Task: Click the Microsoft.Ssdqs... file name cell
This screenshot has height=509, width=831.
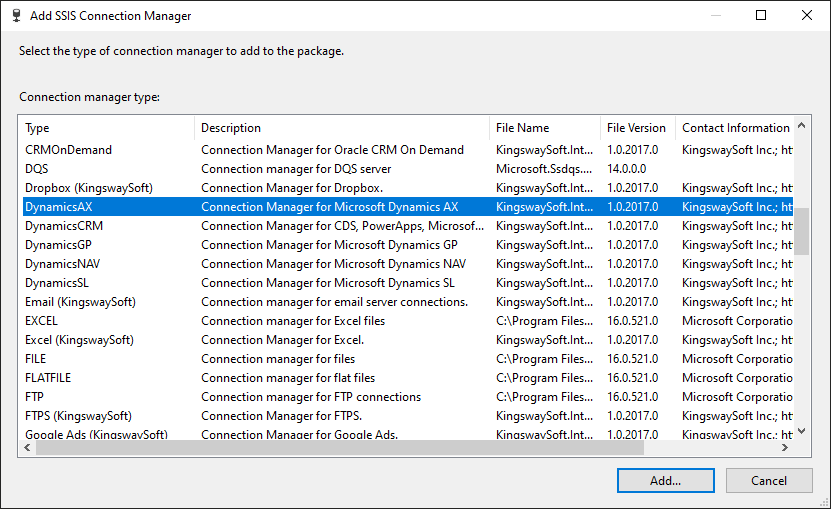Action: (x=544, y=169)
